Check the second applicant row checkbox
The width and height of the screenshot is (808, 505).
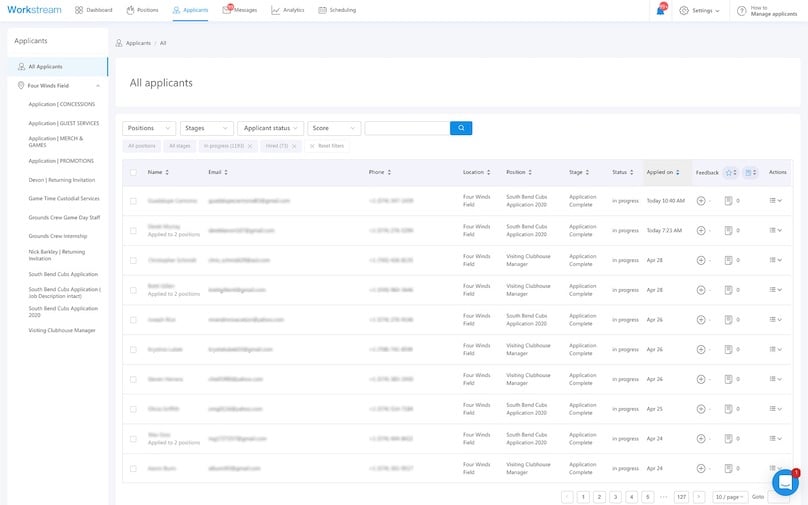coord(133,230)
